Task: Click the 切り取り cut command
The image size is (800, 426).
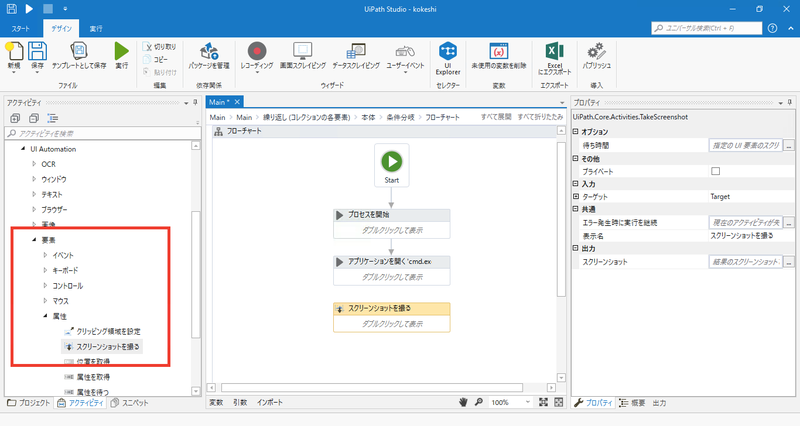Action: pos(160,46)
